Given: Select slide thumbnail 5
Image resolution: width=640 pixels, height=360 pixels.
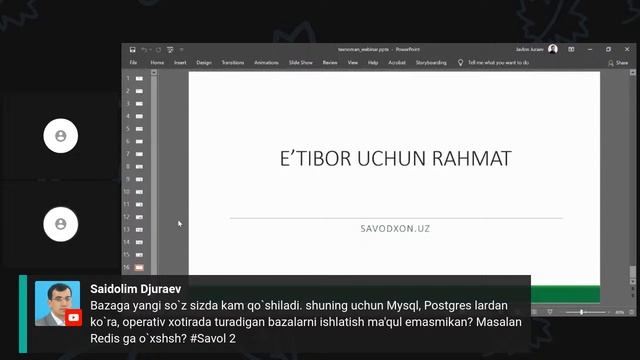Looking at the screenshot, I should coord(139,129).
